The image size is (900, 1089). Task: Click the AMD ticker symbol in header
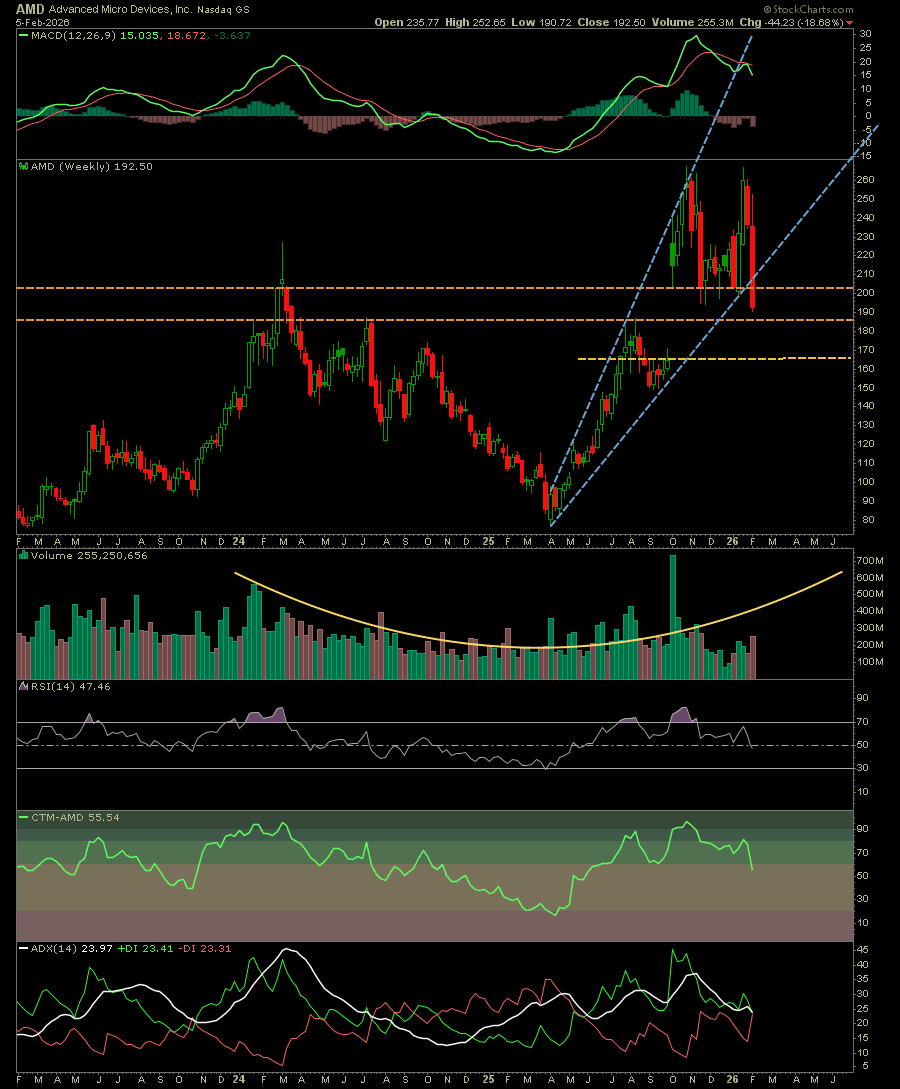[30, 9]
